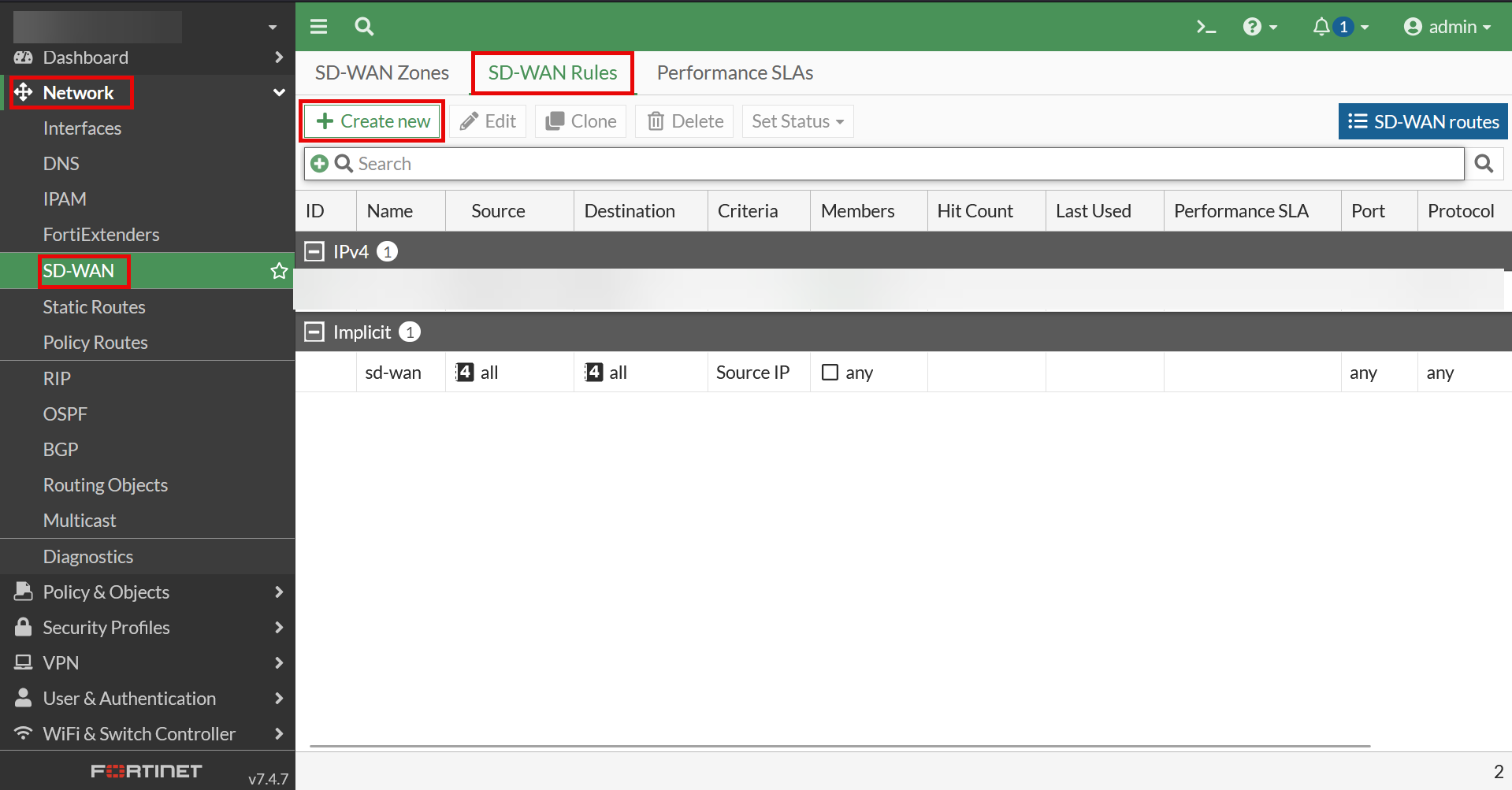Collapse the IPv4 rules section

(x=314, y=251)
